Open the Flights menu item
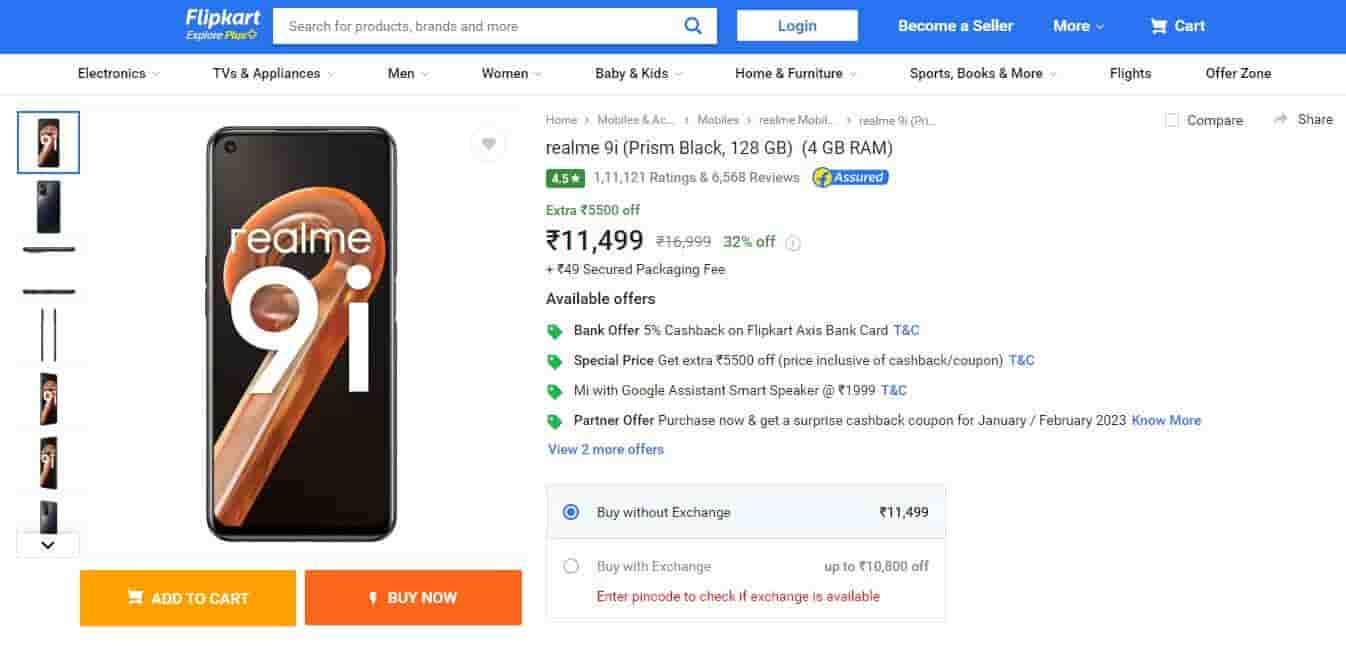This screenshot has height=652, width=1346. [x=1130, y=73]
